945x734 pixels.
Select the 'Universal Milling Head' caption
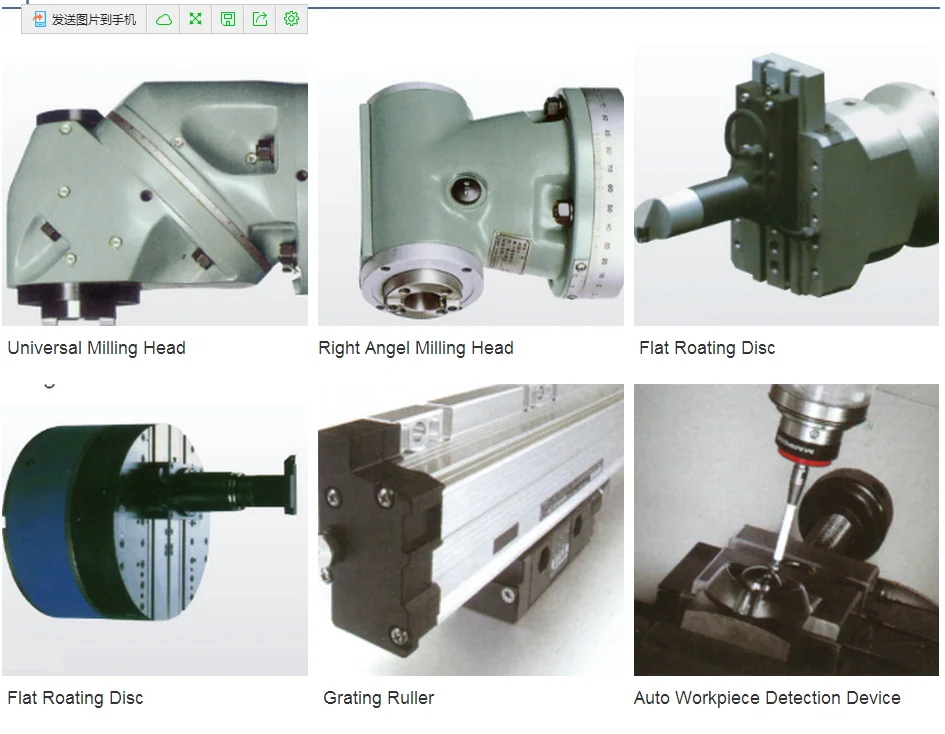[96, 348]
